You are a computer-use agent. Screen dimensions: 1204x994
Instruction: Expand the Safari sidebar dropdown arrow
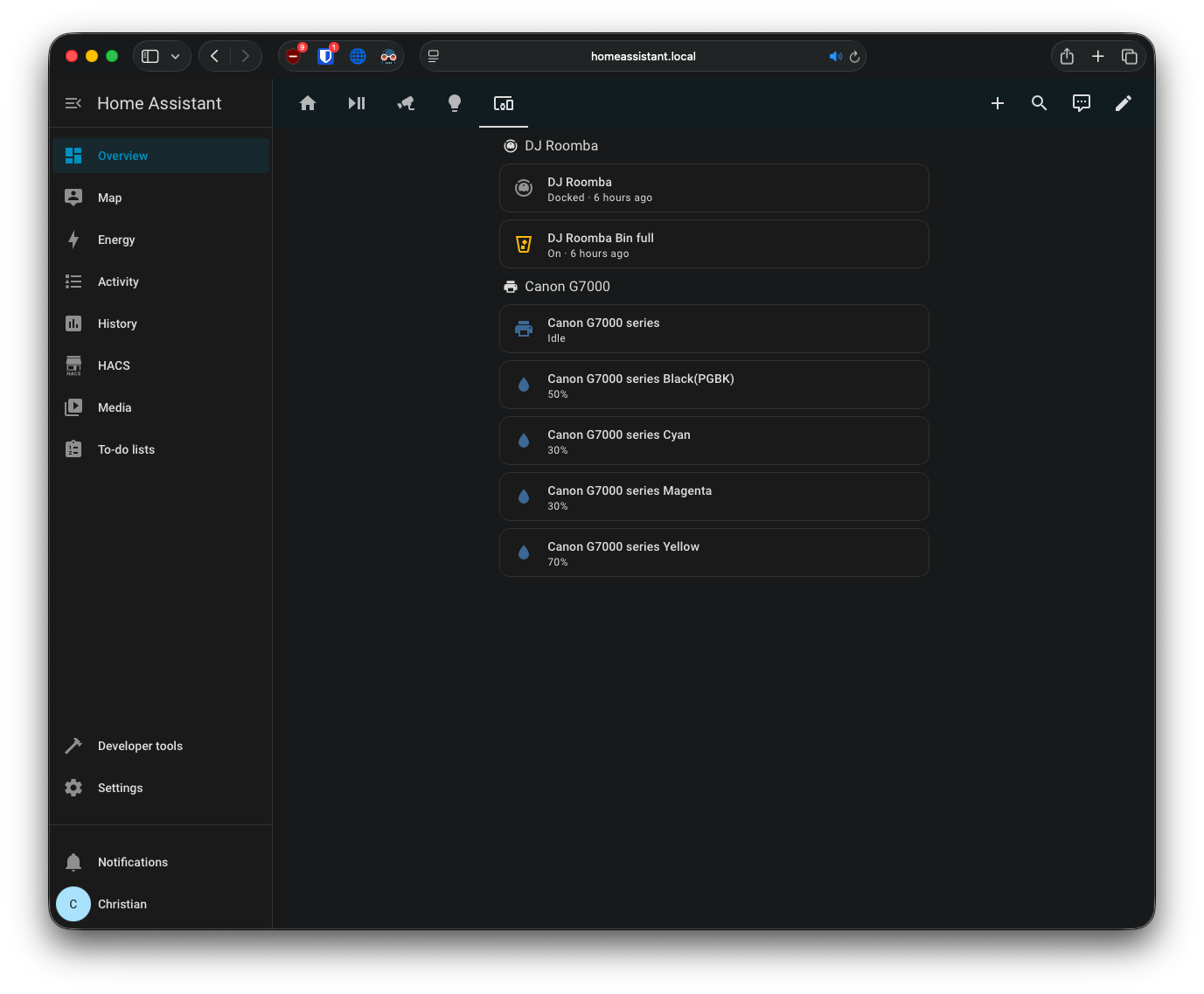click(x=176, y=57)
